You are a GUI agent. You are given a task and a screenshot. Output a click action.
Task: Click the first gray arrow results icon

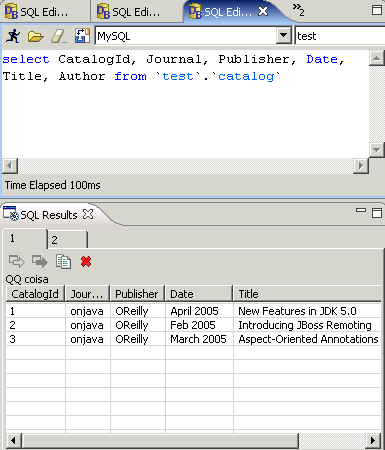tap(17, 261)
